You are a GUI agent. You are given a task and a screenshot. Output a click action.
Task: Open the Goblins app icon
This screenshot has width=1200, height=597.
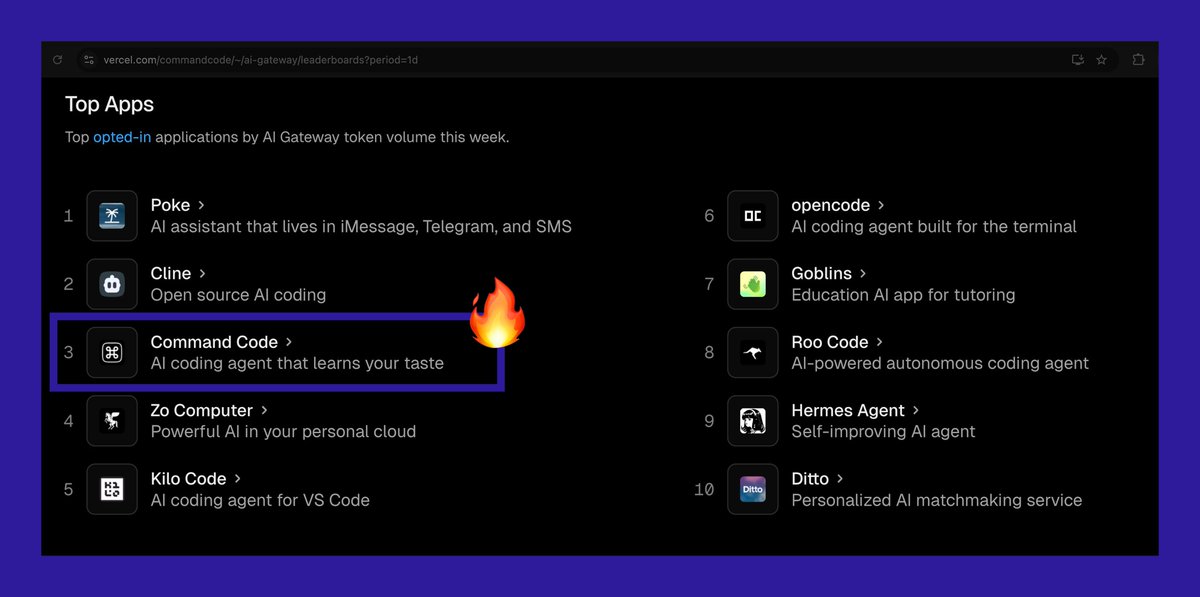[753, 284]
